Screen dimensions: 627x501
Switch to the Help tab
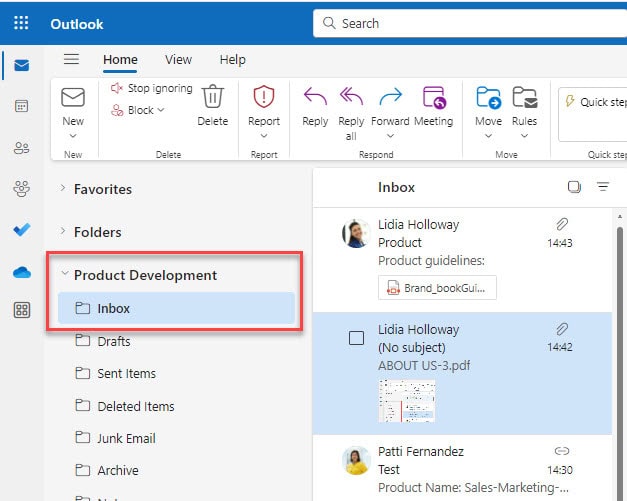coord(233,60)
